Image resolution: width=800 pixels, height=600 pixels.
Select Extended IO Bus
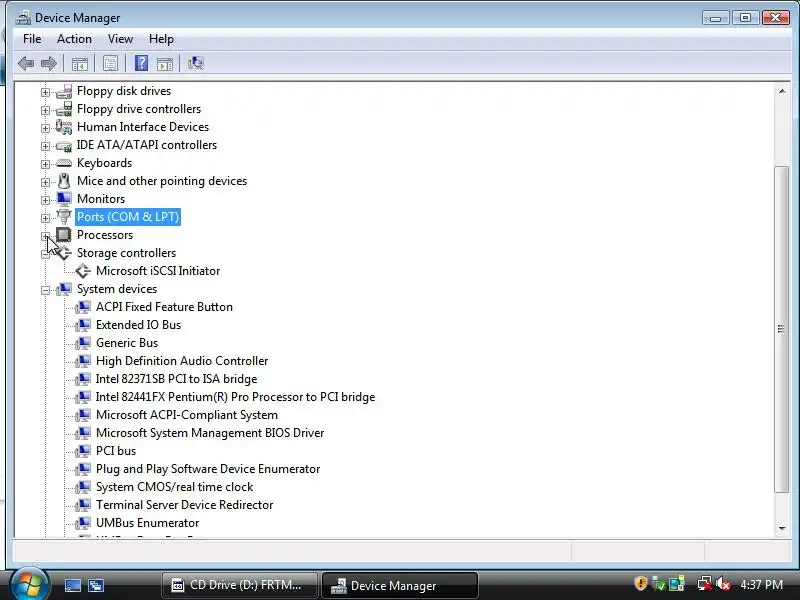pyautogui.click(x=138, y=325)
